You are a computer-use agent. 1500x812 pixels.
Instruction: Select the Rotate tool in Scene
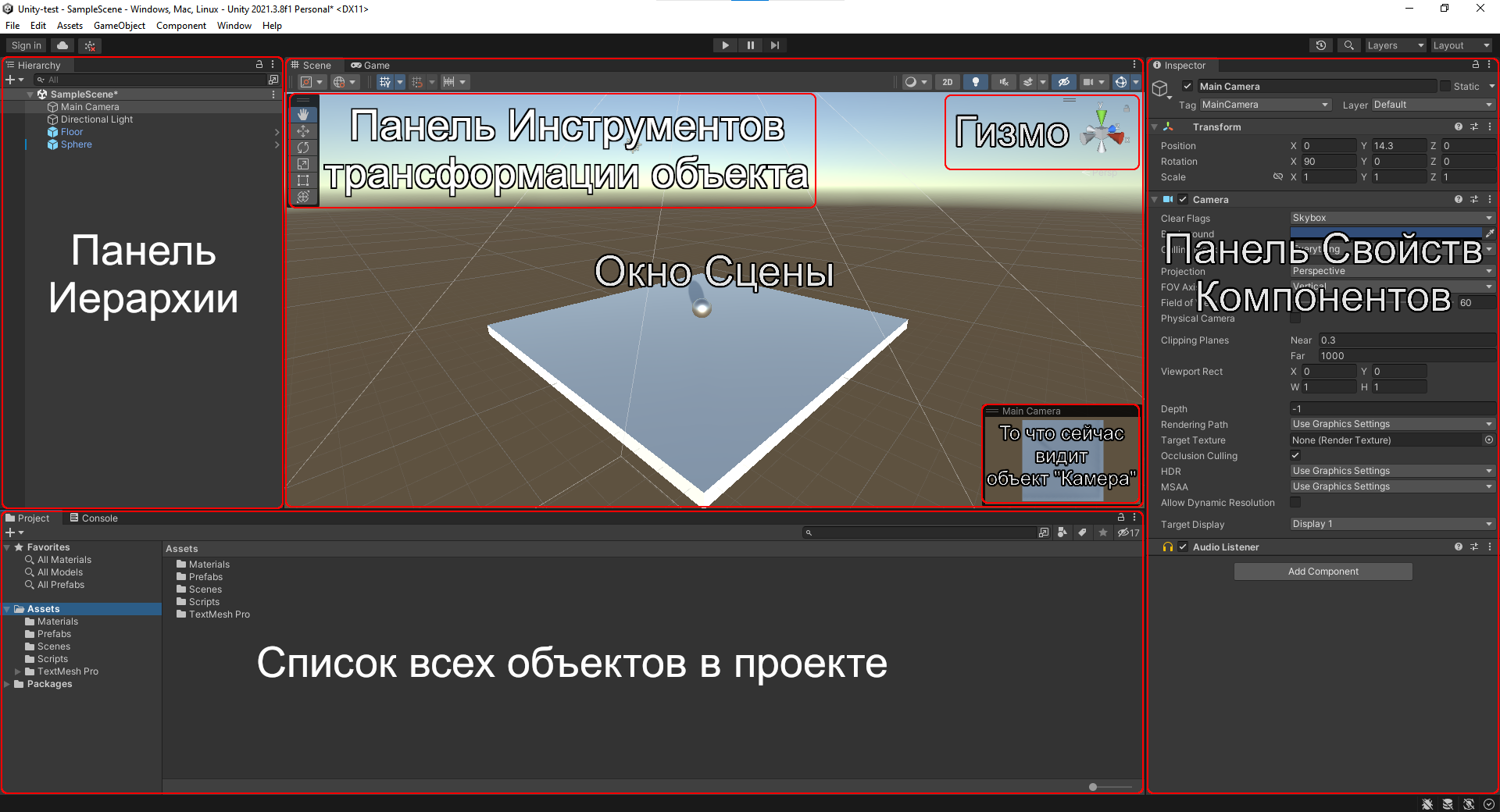point(303,148)
